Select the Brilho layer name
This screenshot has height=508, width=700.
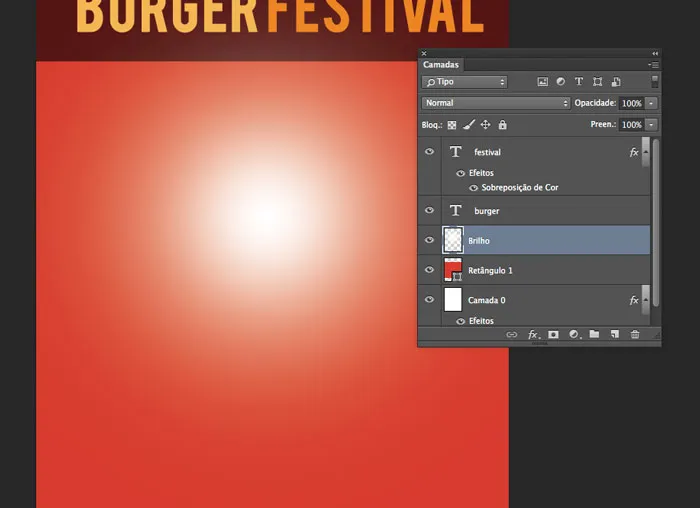tap(479, 241)
